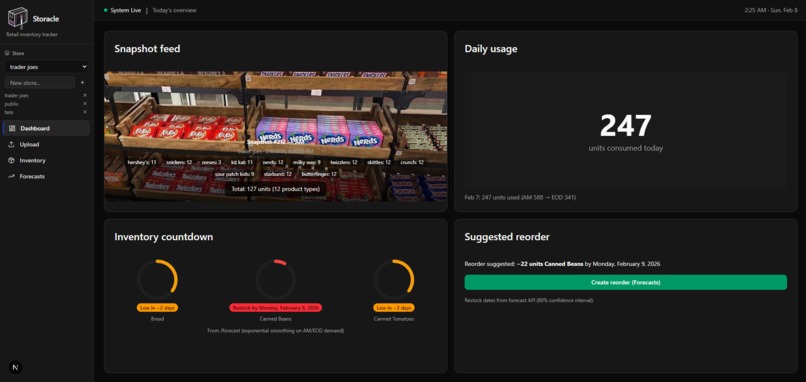The image size is (806, 382).
Task: Click the Daily usage heading
Action: point(491,49)
